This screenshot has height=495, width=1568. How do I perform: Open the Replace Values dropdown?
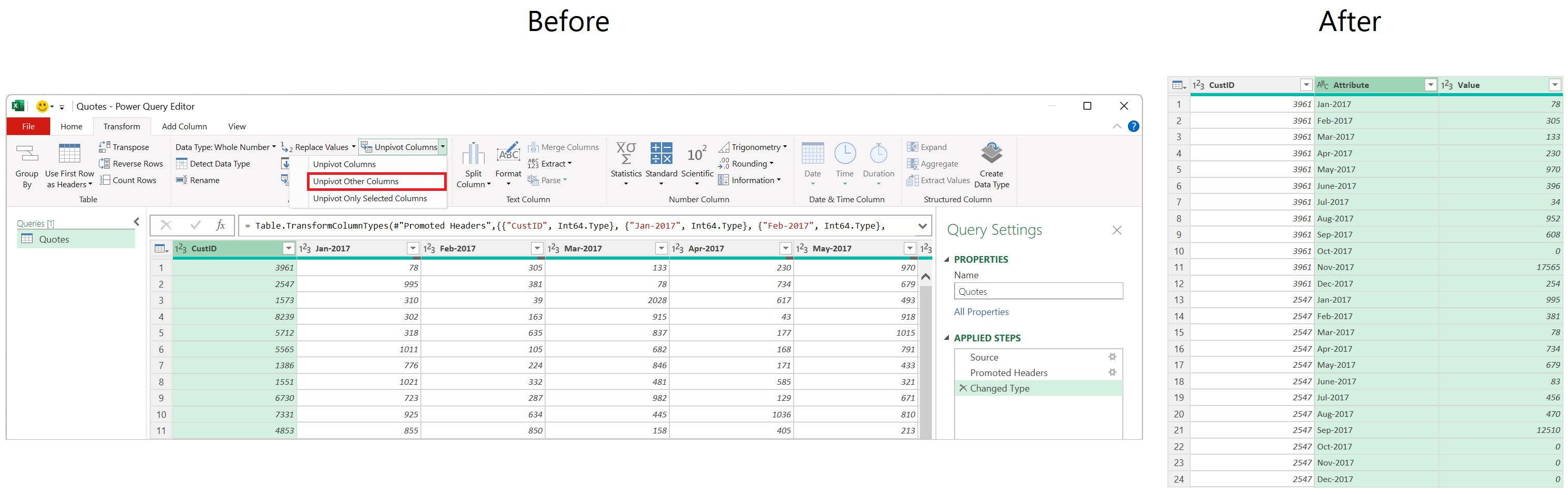tap(318, 147)
